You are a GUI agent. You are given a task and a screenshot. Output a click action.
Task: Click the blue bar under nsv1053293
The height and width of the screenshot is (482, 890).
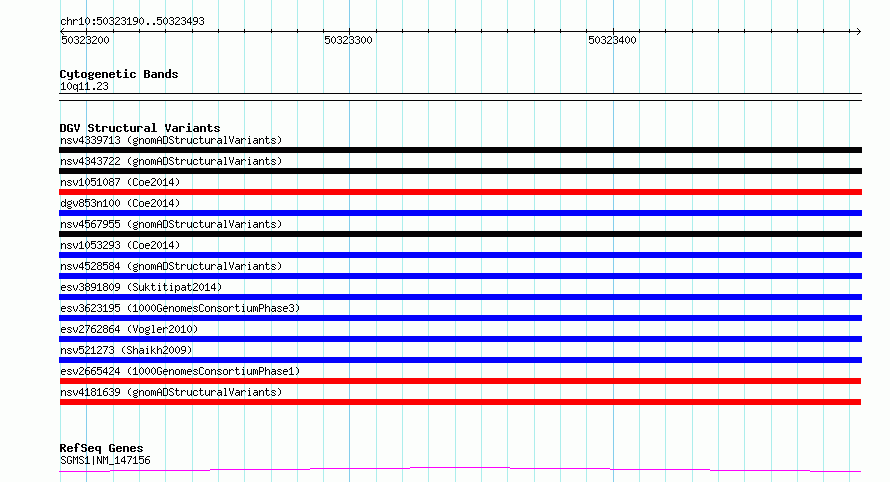[x=460, y=255]
